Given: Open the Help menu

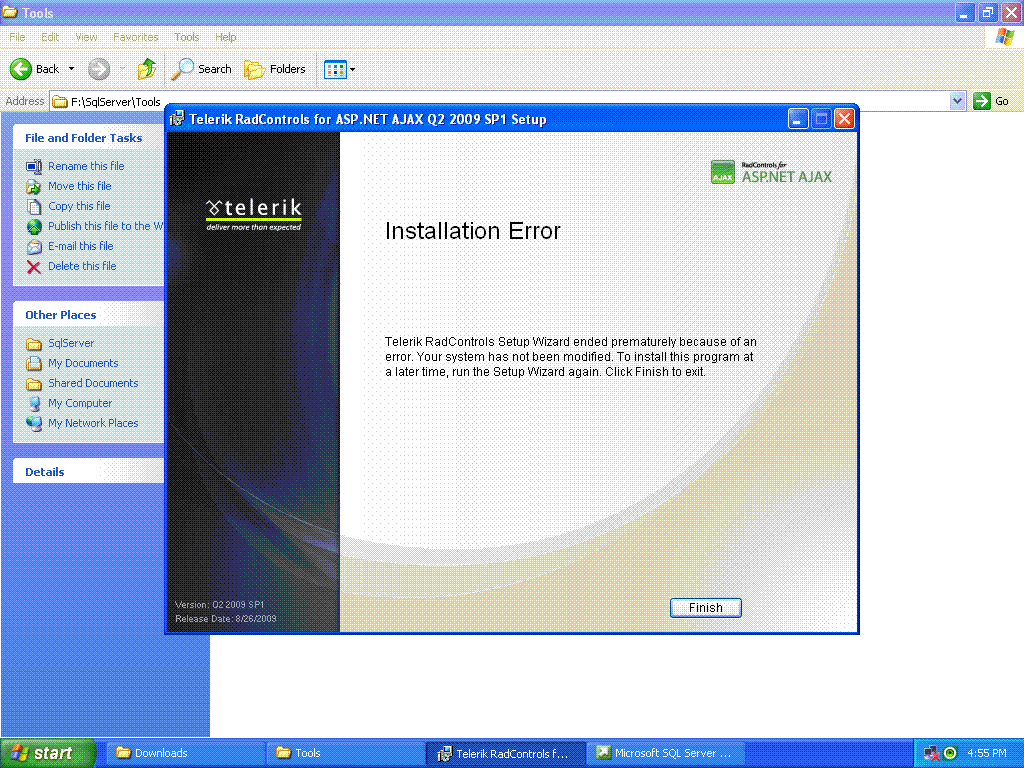Looking at the screenshot, I should [x=225, y=37].
